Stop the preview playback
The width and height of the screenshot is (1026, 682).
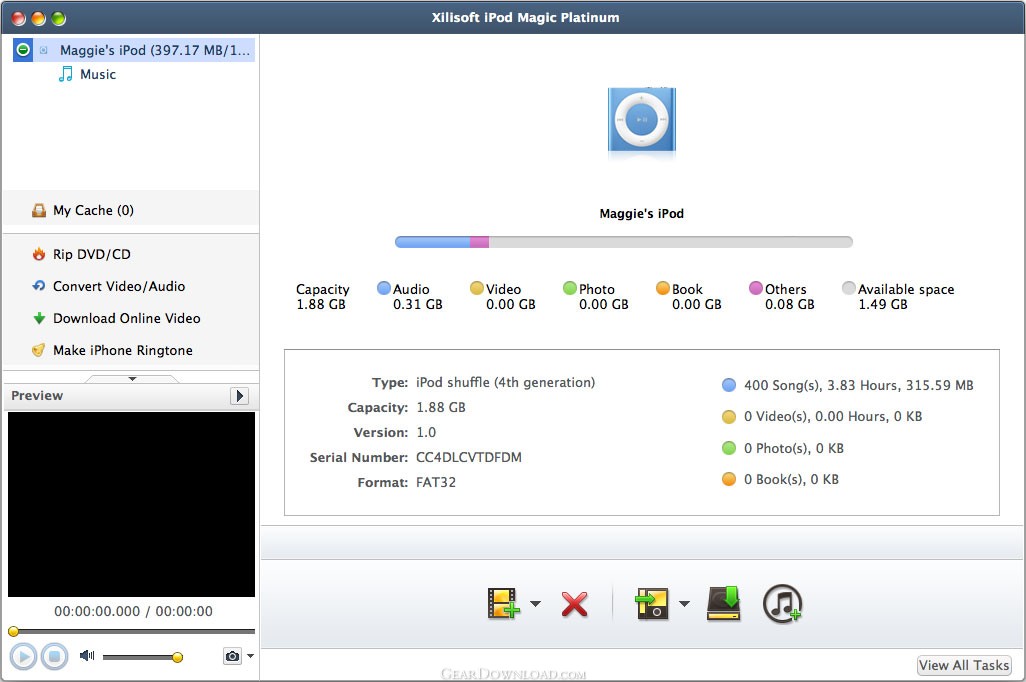(54, 656)
